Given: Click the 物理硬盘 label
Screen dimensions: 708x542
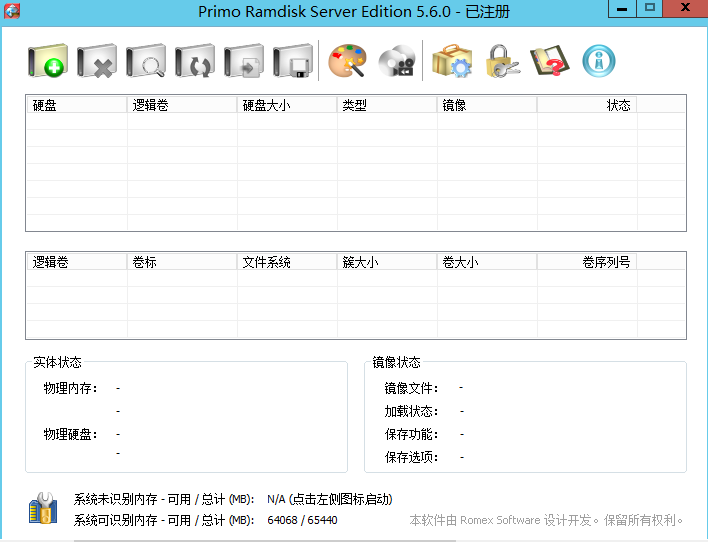Looking at the screenshot, I should point(70,435).
